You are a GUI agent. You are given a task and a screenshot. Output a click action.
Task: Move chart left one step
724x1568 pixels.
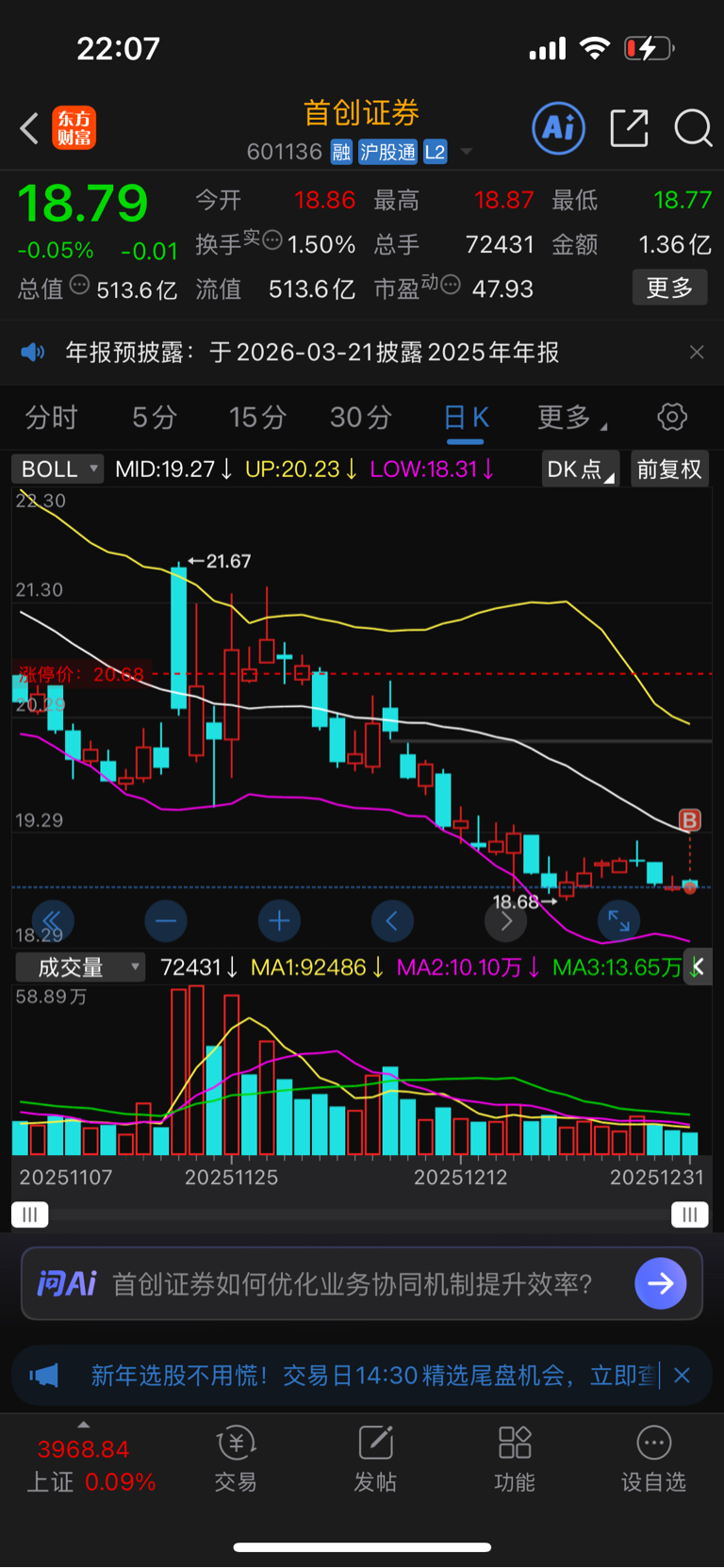click(x=392, y=921)
